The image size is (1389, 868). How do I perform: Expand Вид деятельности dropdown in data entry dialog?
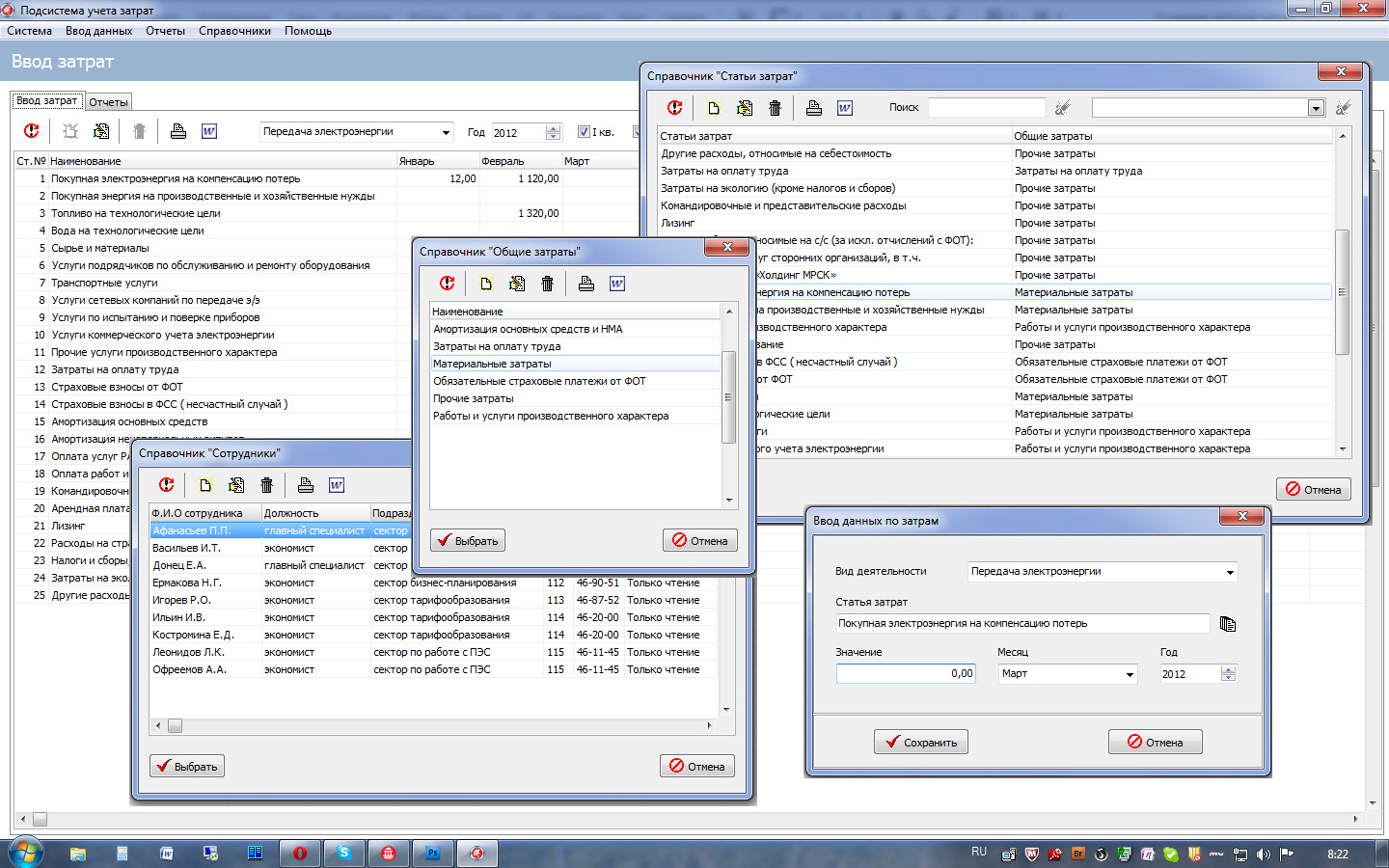[x=1230, y=572]
